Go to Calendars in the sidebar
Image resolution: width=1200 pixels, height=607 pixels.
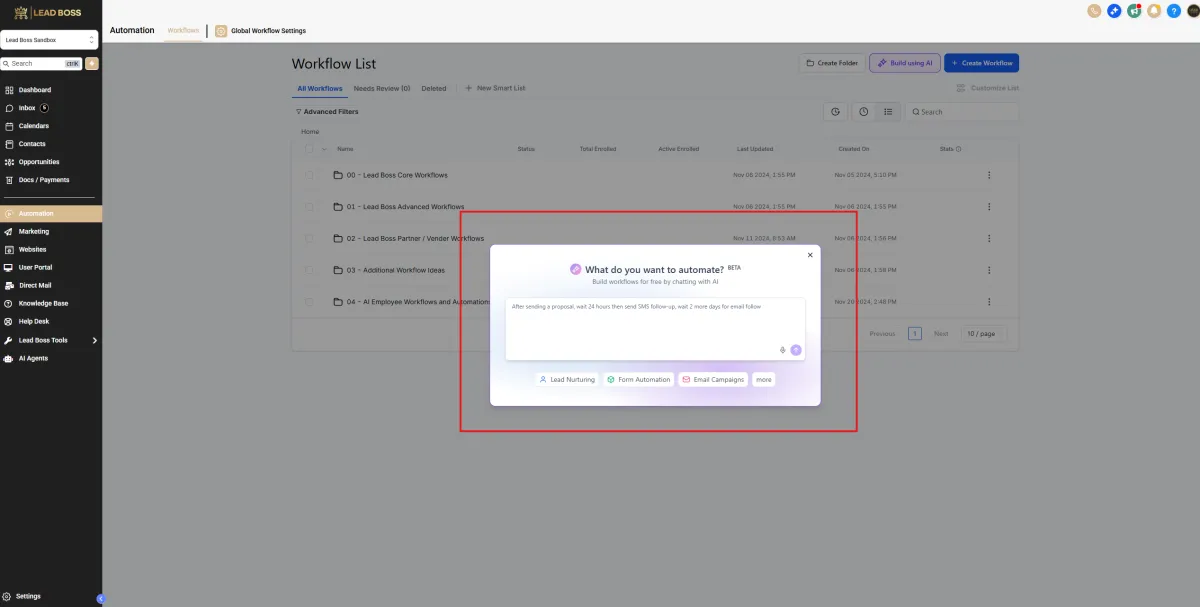(33, 126)
